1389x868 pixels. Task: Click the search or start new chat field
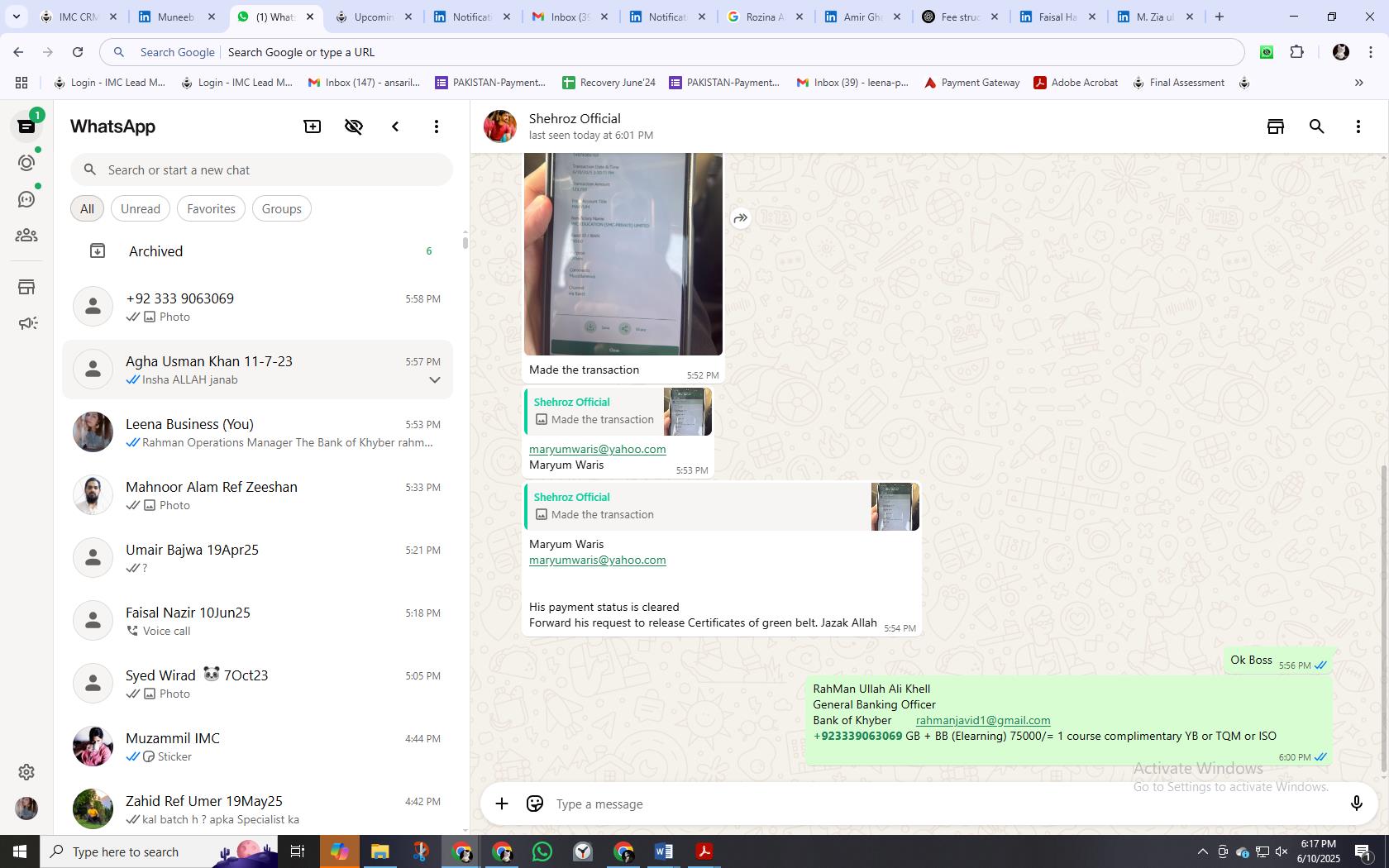pyautogui.click(x=261, y=169)
